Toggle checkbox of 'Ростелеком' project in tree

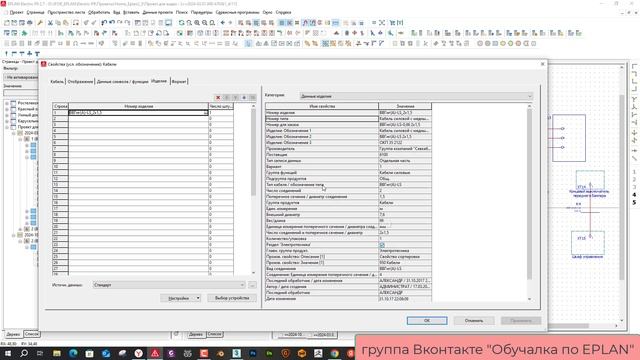(x=13, y=103)
